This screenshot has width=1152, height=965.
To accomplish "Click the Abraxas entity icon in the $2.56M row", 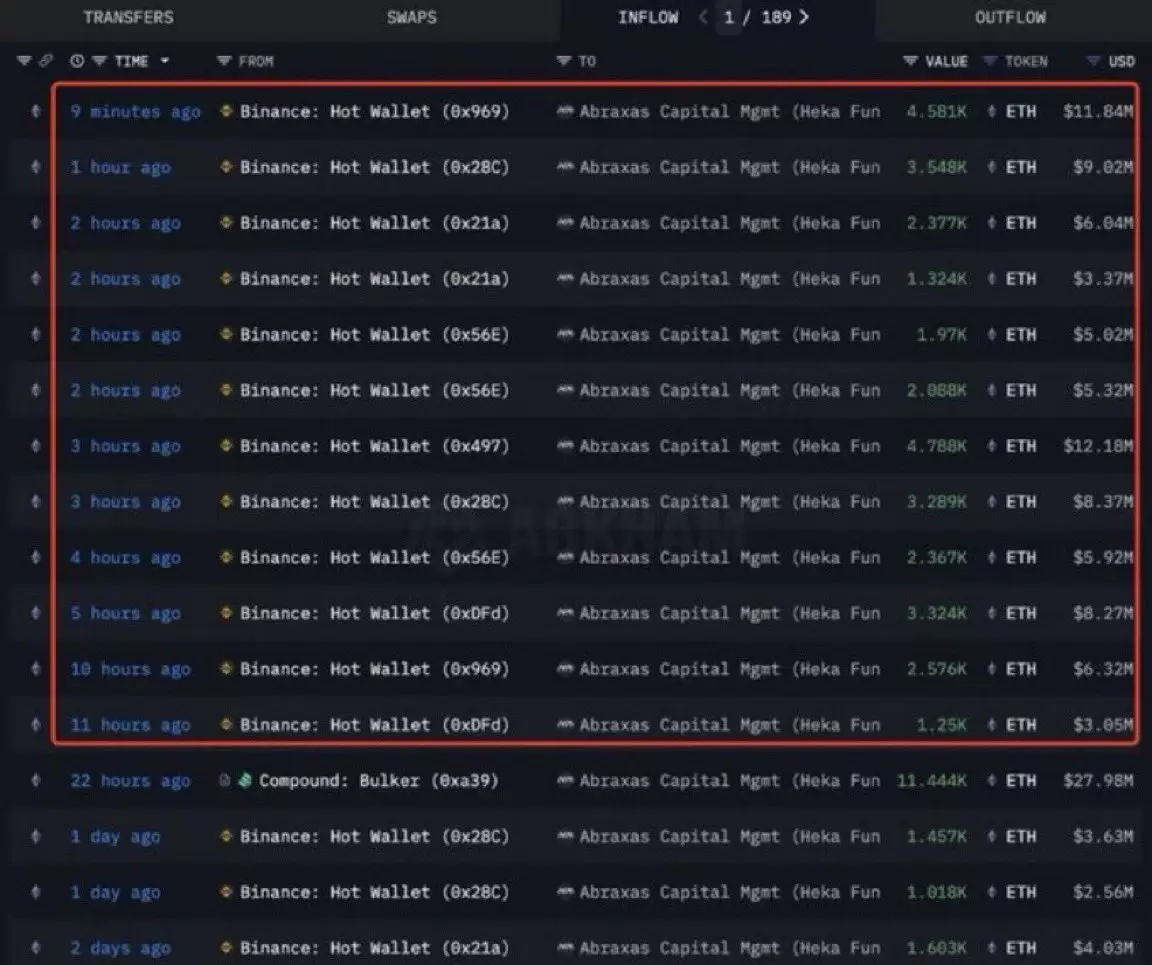I will pos(564,892).
